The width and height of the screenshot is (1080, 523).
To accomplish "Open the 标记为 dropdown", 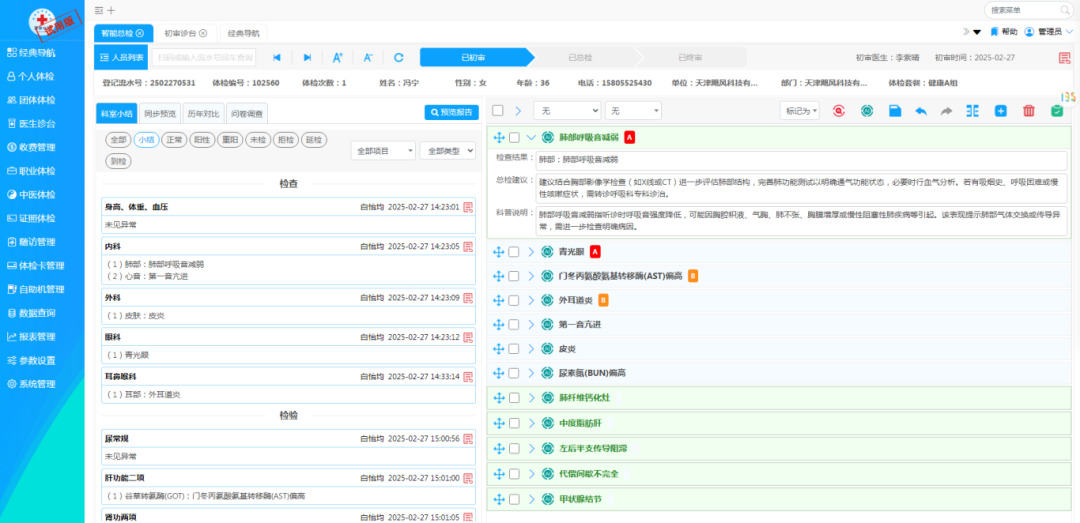I will pyautogui.click(x=801, y=110).
